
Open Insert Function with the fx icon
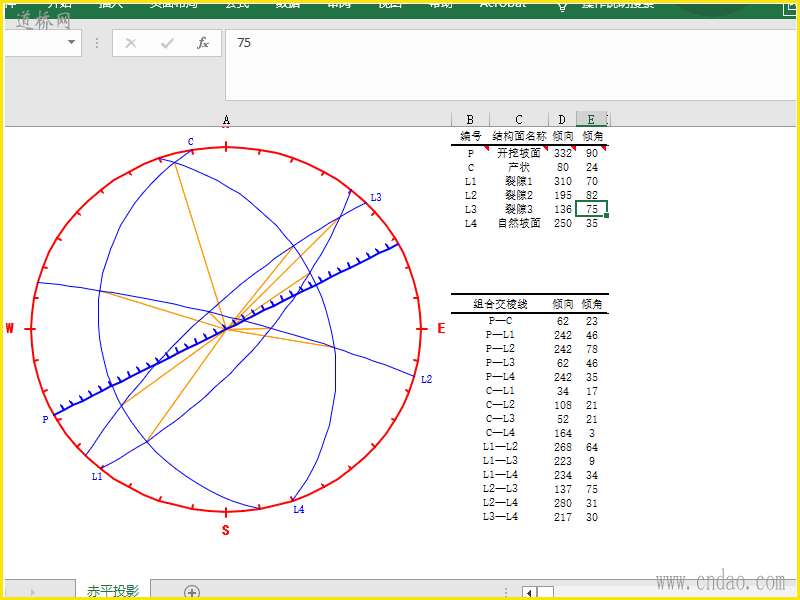coord(203,43)
